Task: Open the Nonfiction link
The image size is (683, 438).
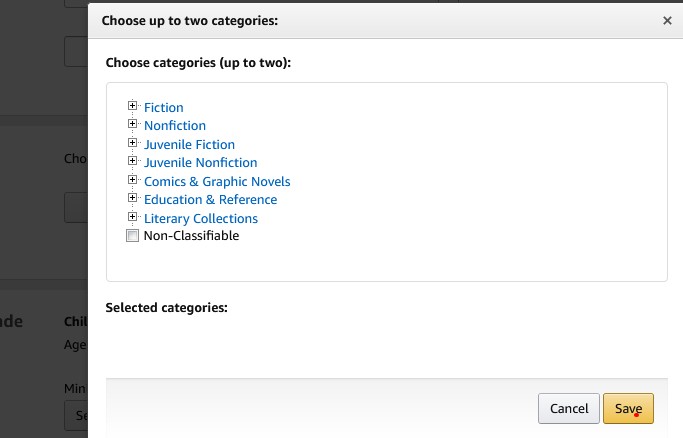Action: click(x=175, y=126)
